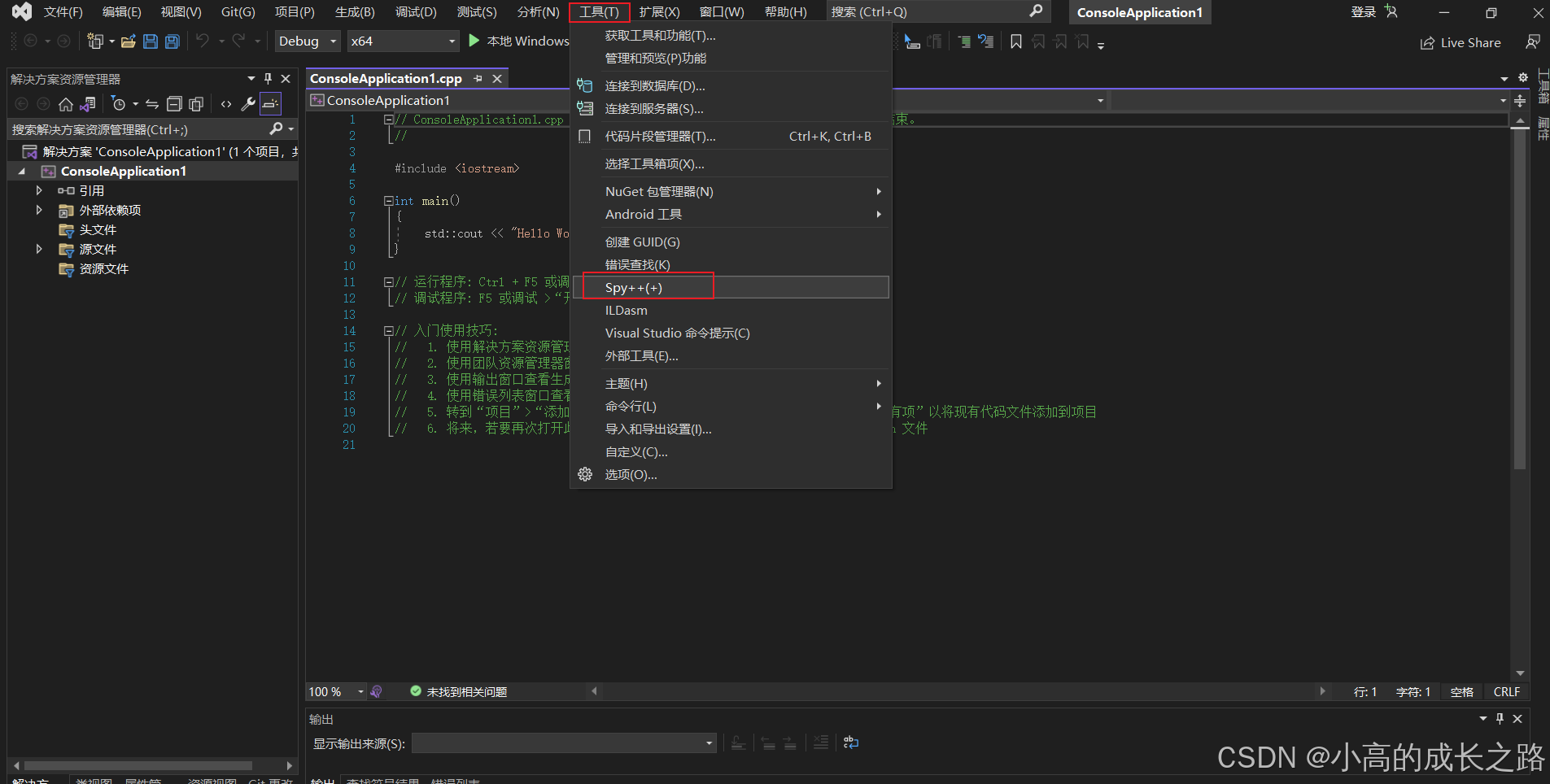The width and height of the screenshot is (1550, 784).
Task: Click the Save All icon in toolbar
Action: coord(171,41)
